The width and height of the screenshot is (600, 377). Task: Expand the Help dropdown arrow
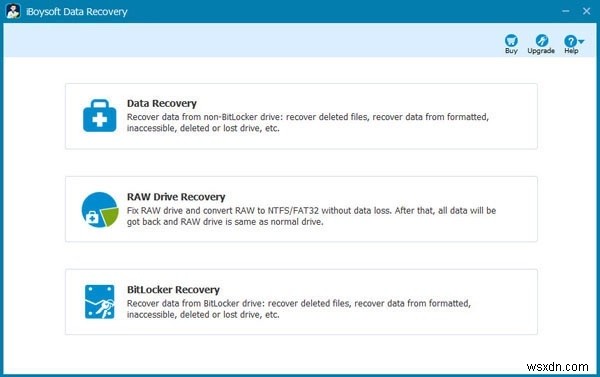coord(581,41)
